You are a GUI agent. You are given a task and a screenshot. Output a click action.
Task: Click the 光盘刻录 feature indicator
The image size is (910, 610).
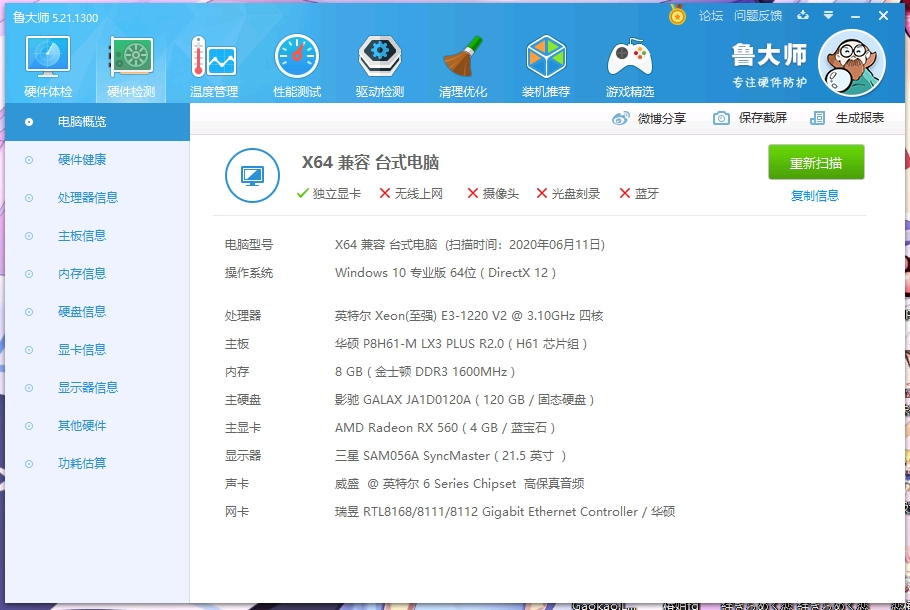568,194
